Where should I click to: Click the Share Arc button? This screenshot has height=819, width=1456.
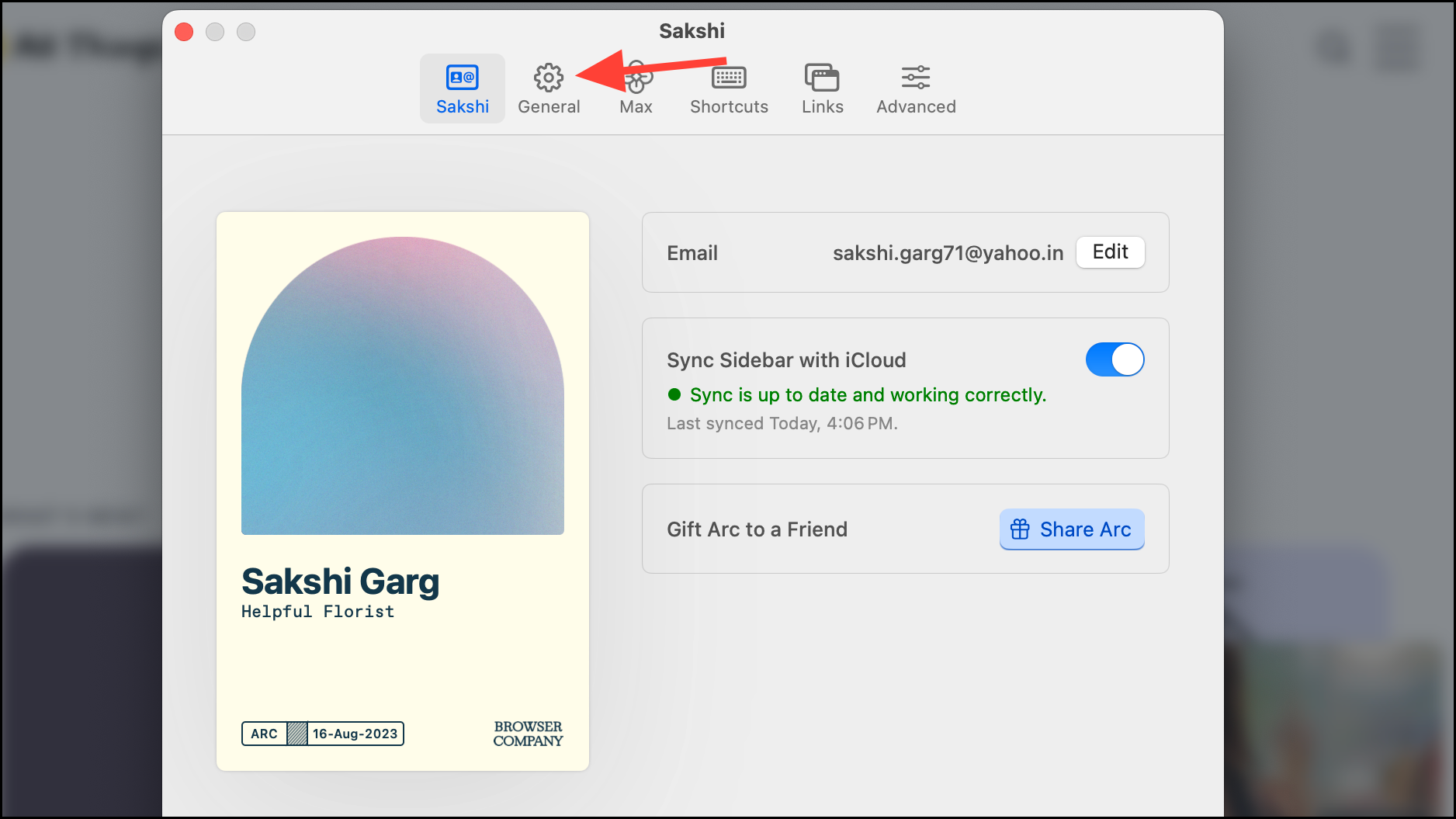[1072, 529]
